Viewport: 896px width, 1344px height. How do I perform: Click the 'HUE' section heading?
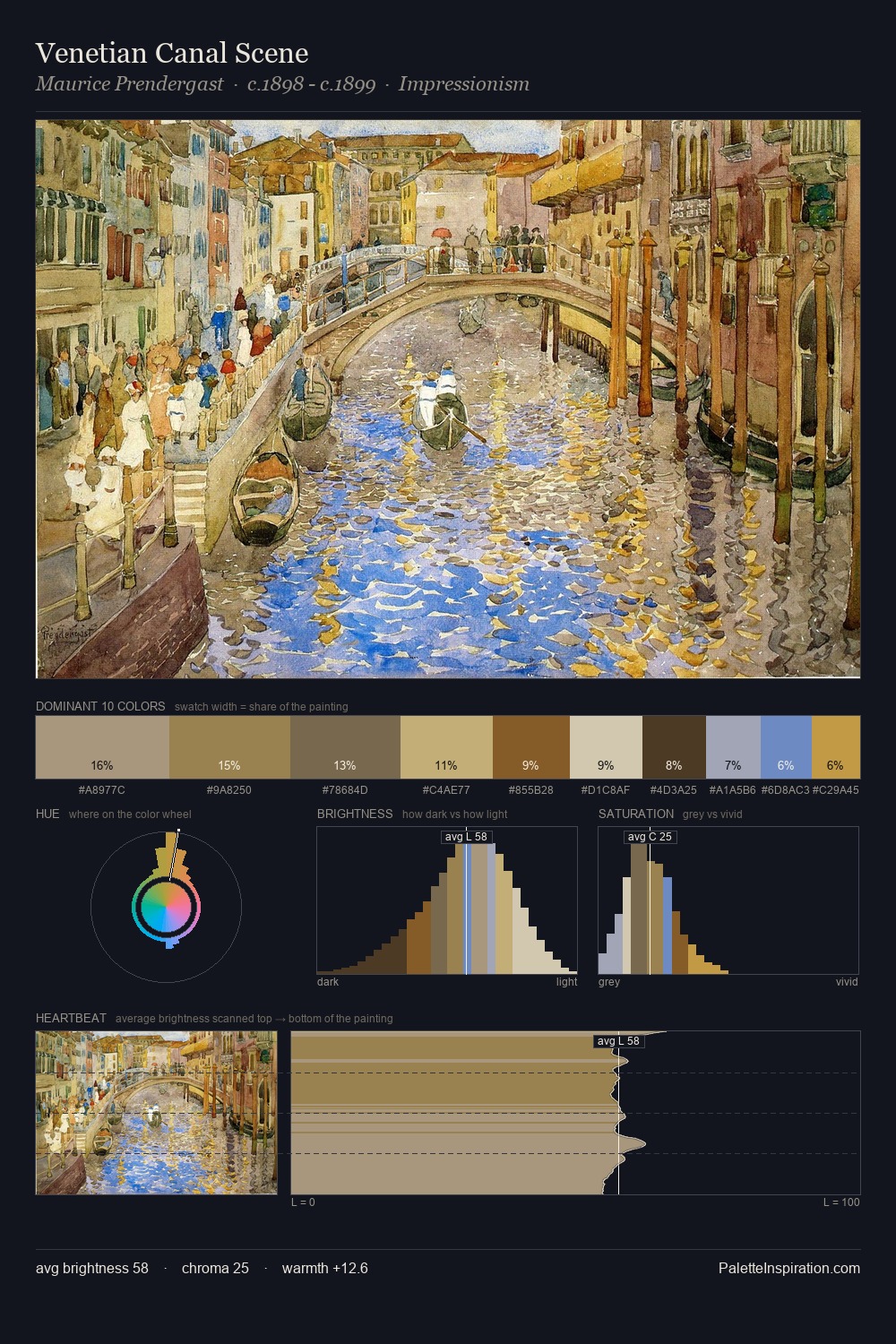[x=47, y=814]
